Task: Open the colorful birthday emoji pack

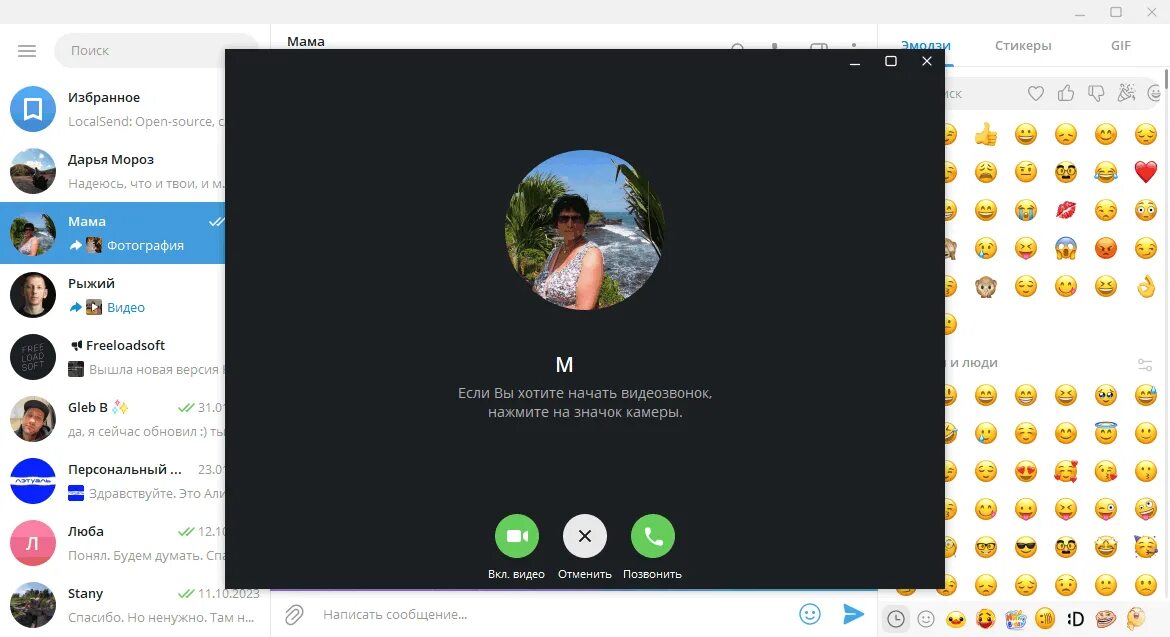Action: point(1016,619)
